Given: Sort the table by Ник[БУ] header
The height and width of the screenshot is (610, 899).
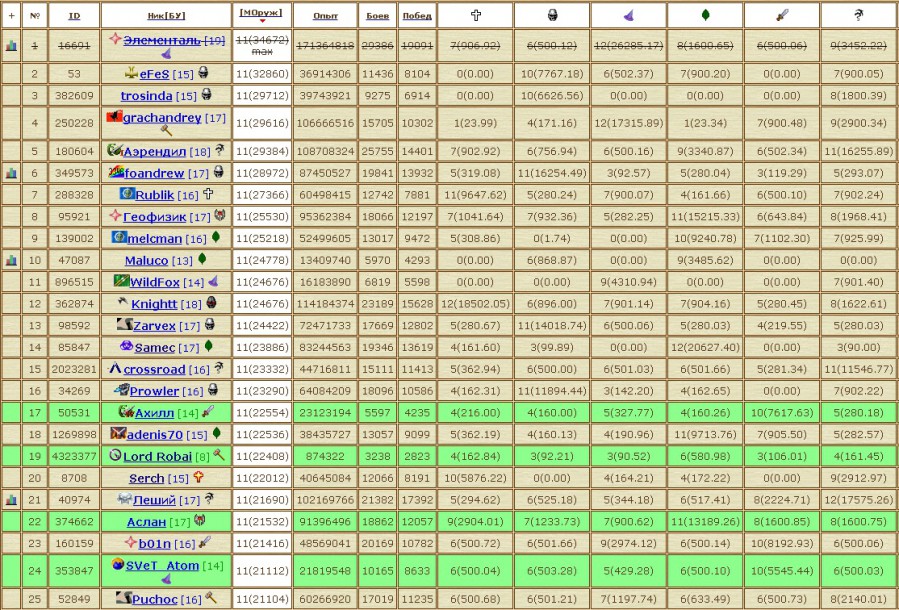Looking at the screenshot, I should coord(166,16).
